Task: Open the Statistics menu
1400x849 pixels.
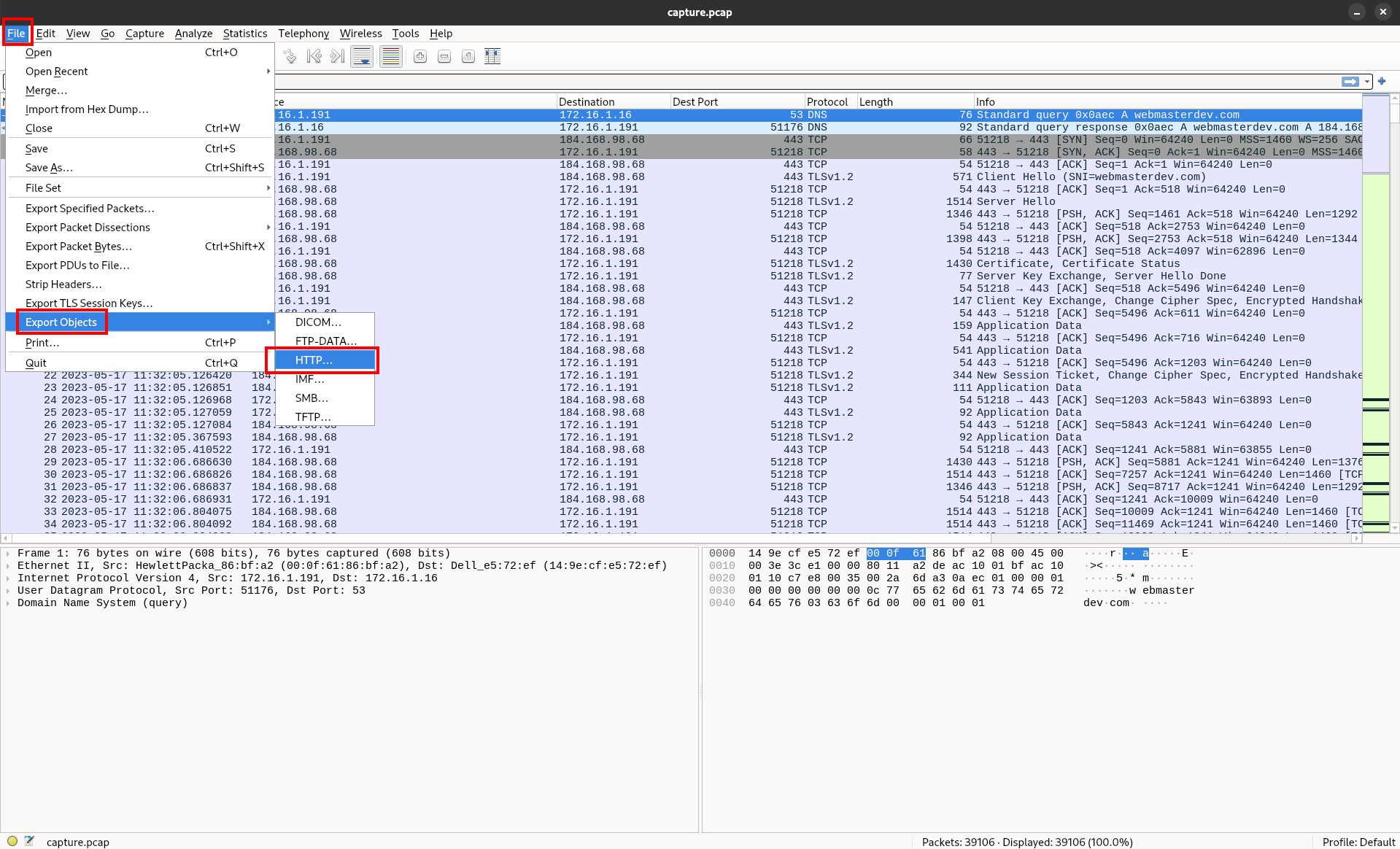Action: [x=245, y=33]
